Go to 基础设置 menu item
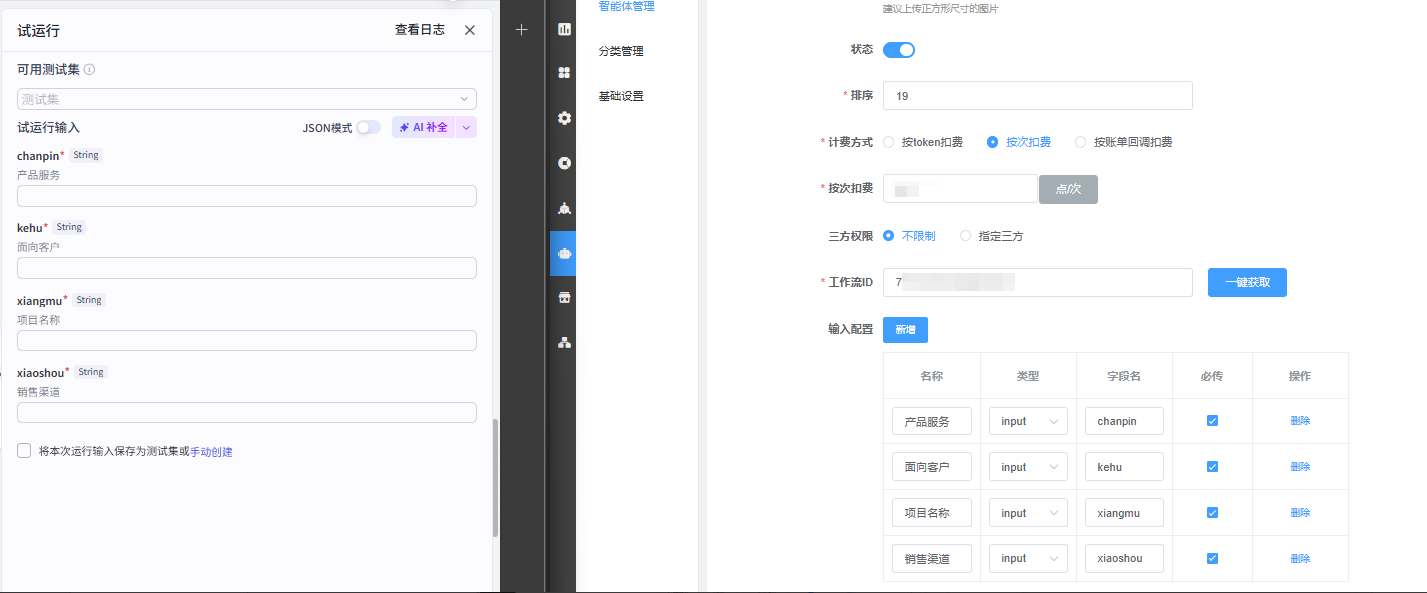 click(621, 96)
